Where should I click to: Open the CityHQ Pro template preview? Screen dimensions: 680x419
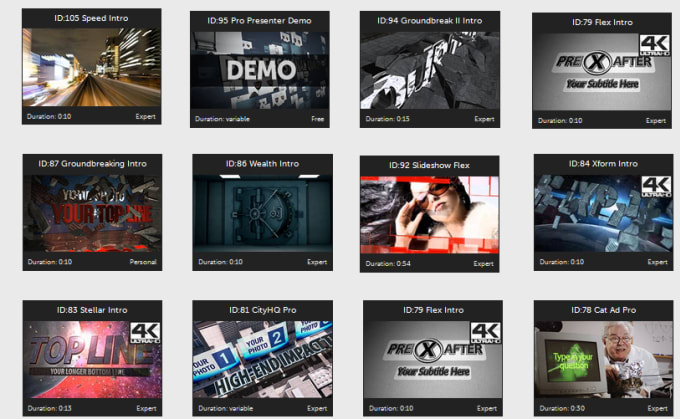258,360
